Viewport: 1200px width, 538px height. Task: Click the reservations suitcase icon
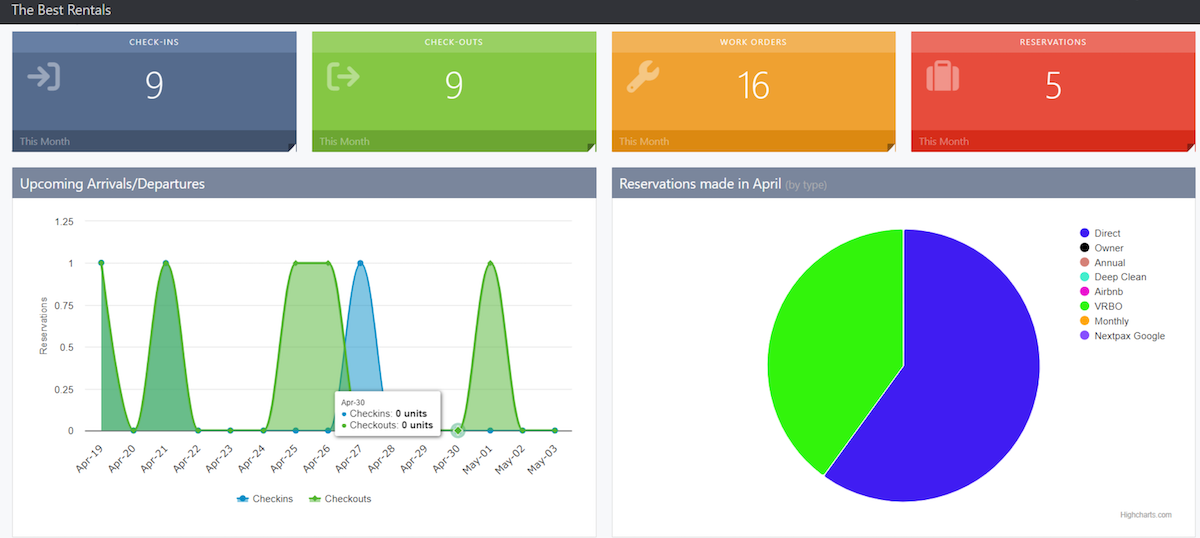coord(943,77)
